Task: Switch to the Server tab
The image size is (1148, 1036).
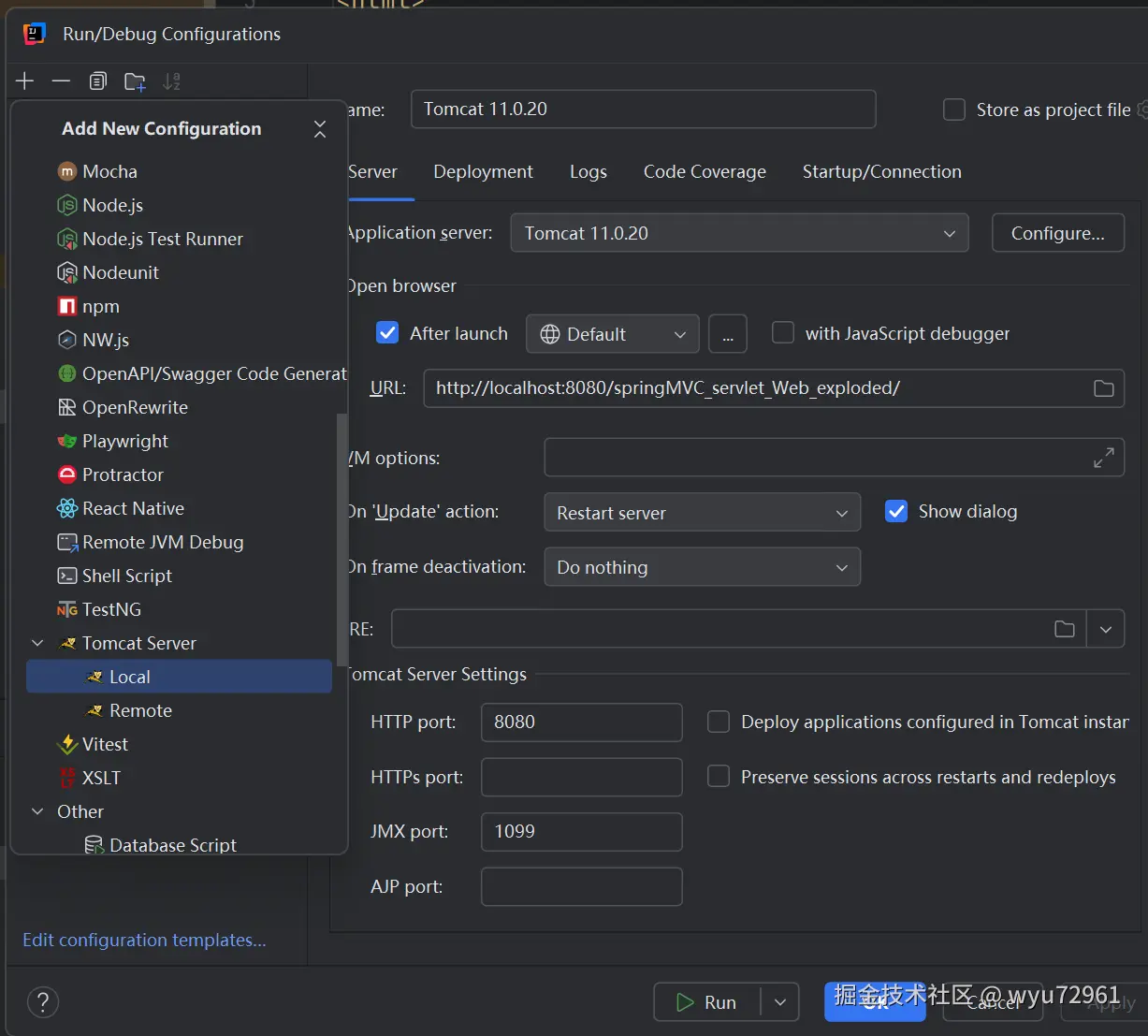Action: click(x=372, y=172)
